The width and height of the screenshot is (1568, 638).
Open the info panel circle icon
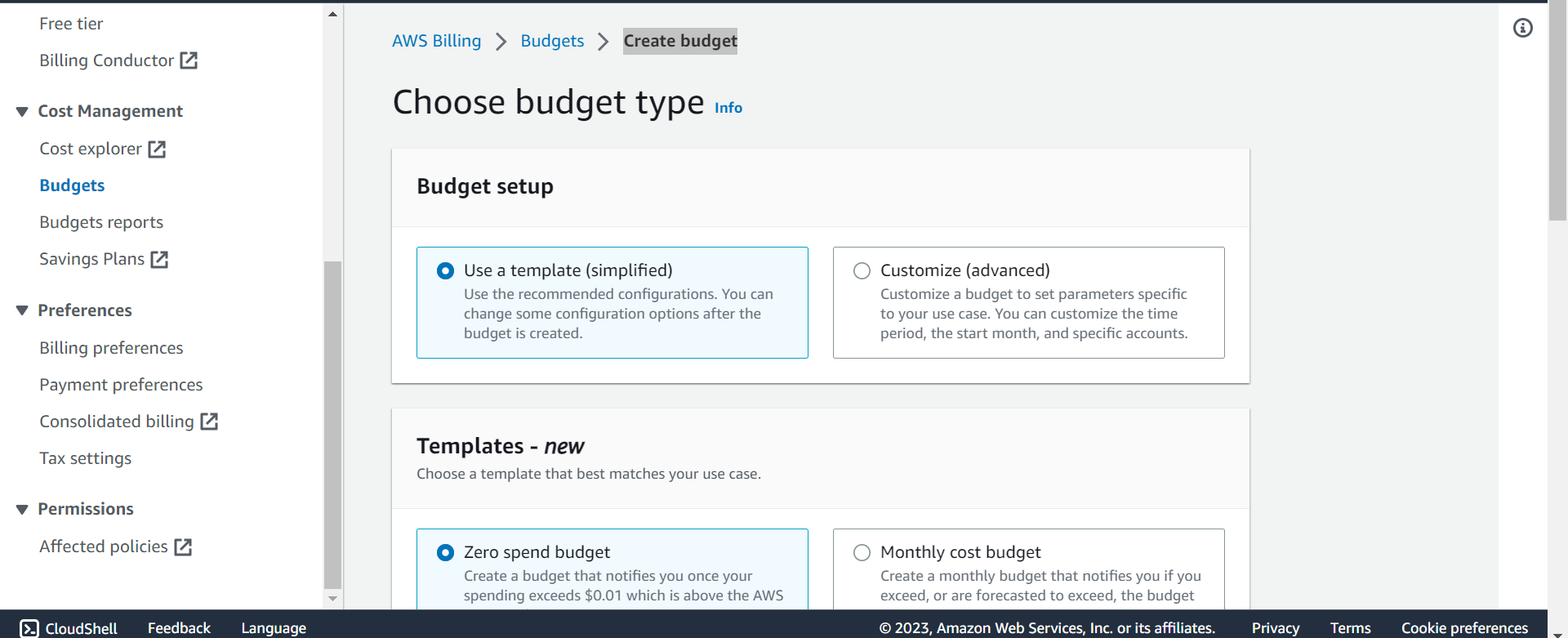(x=1523, y=29)
